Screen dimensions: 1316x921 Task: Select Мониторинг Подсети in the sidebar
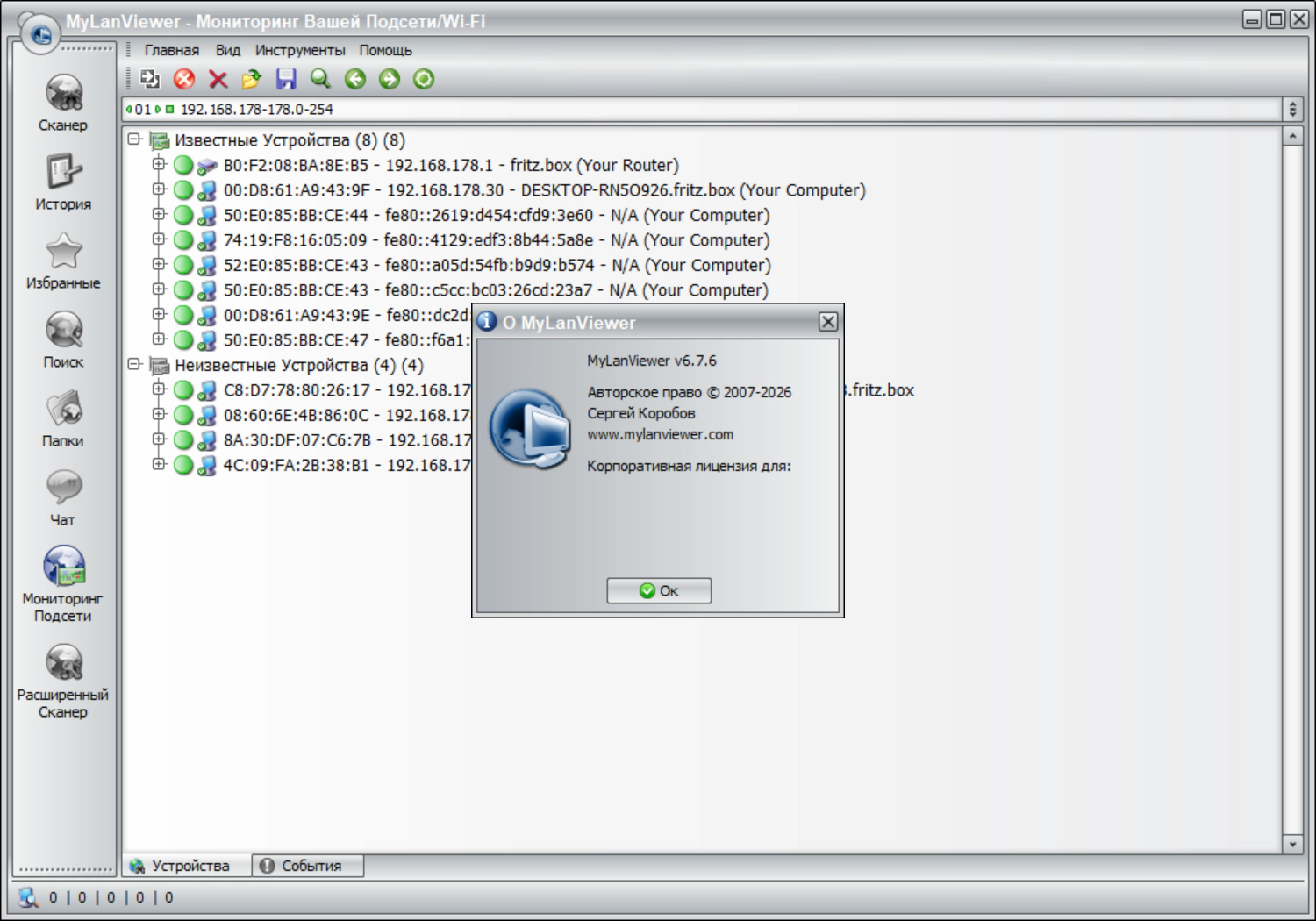tap(63, 583)
